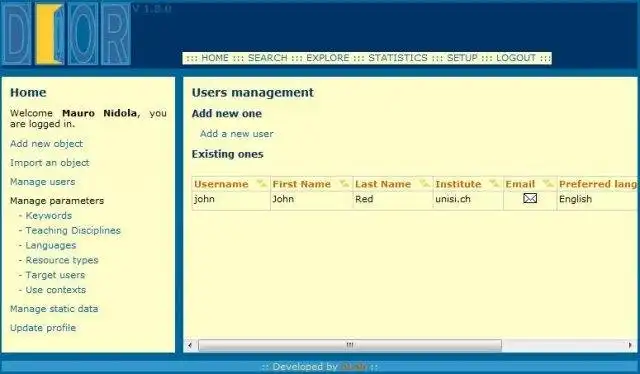Click the Add new object link
640x374 pixels.
[x=47, y=144]
